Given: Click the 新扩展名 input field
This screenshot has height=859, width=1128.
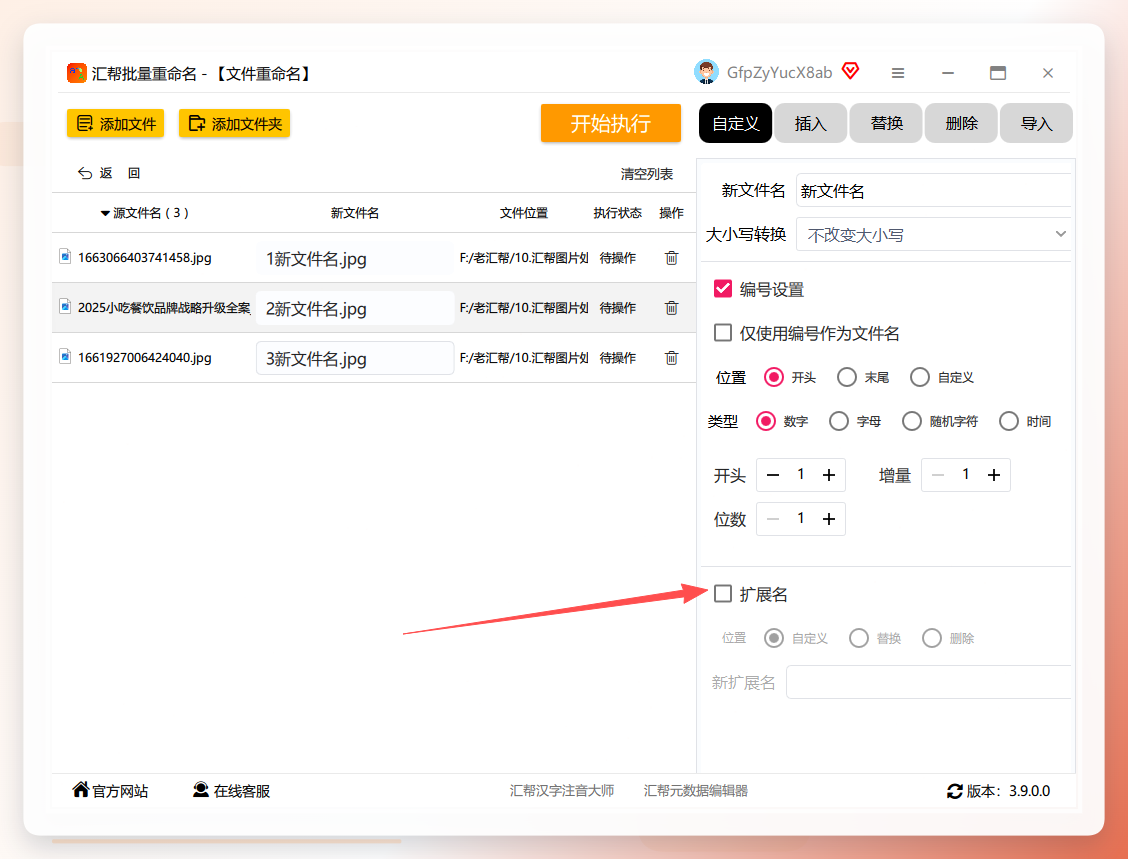Looking at the screenshot, I should point(929,682).
